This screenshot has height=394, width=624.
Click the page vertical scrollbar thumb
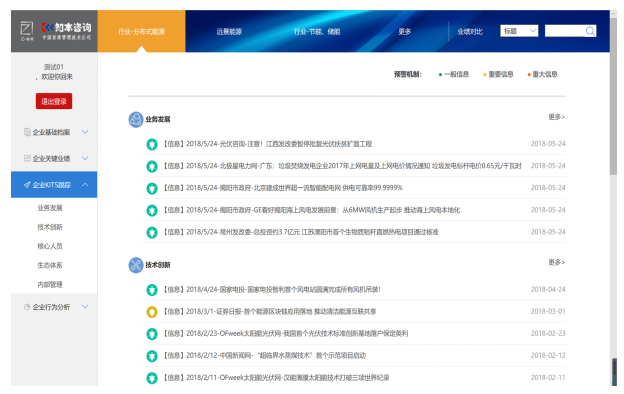(x=613, y=96)
